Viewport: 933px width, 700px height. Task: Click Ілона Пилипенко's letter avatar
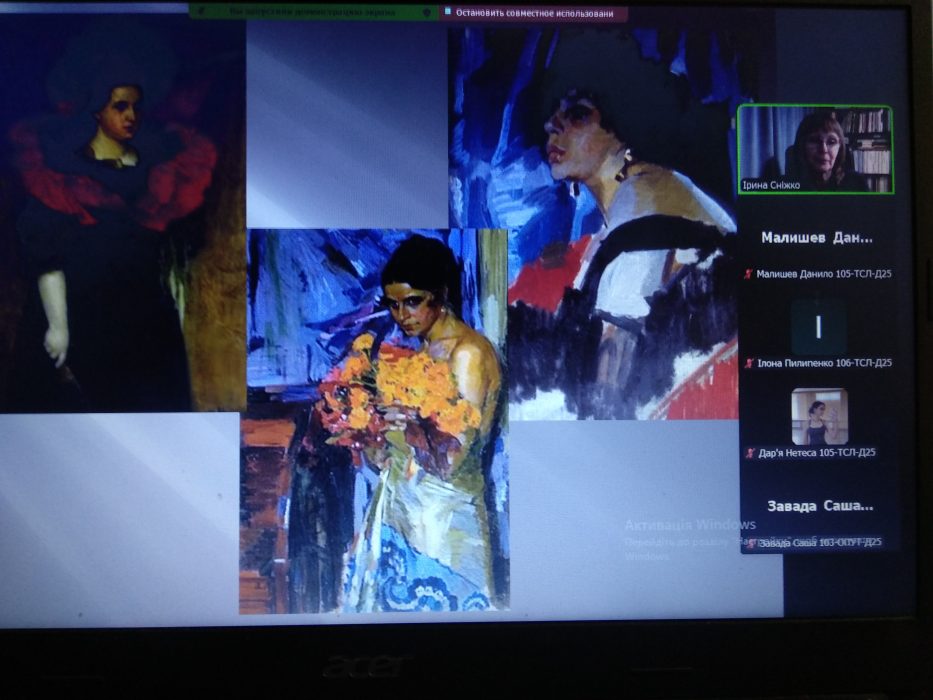click(818, 327)
